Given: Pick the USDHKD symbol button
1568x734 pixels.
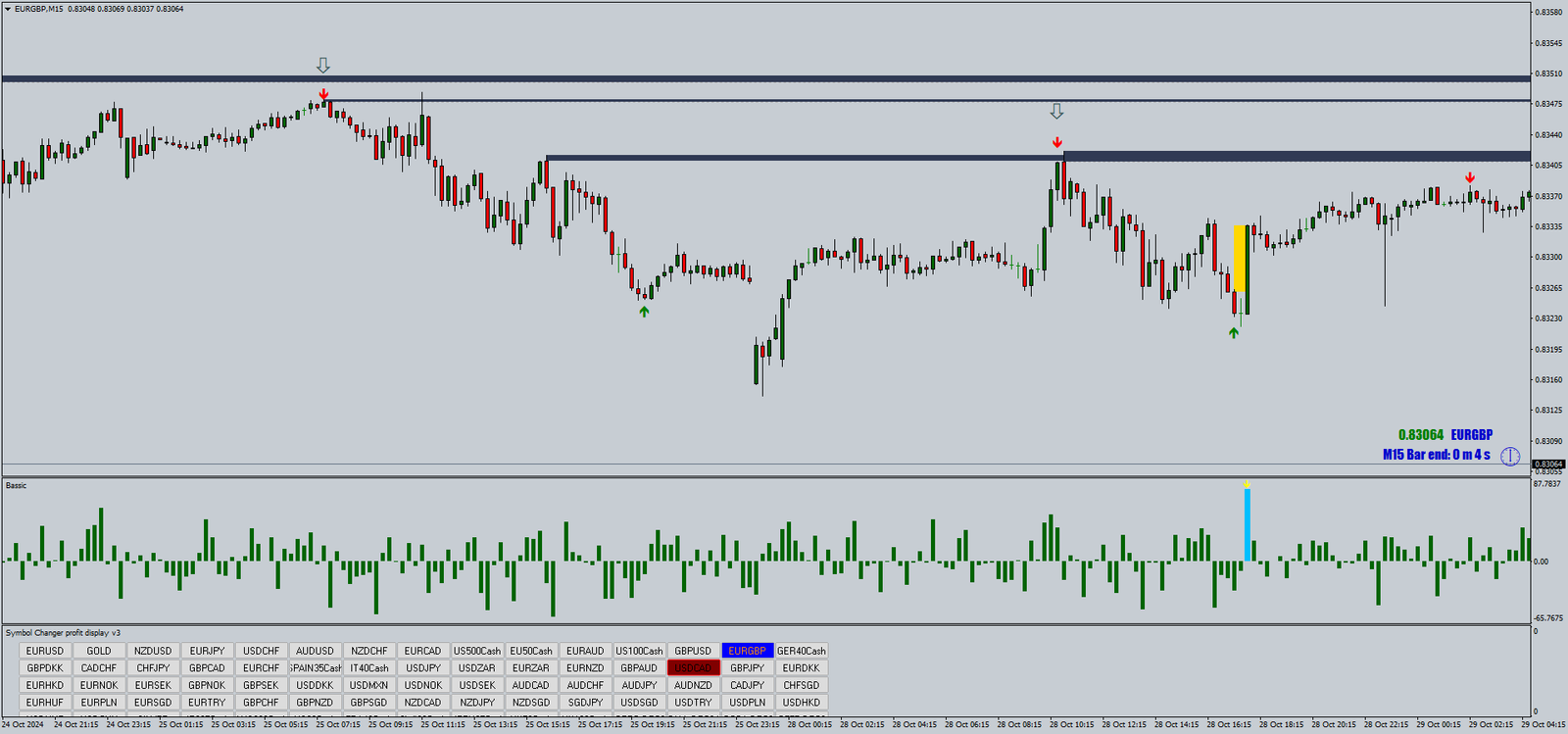Looking at the screenshot, I should (x=801, y=703).
